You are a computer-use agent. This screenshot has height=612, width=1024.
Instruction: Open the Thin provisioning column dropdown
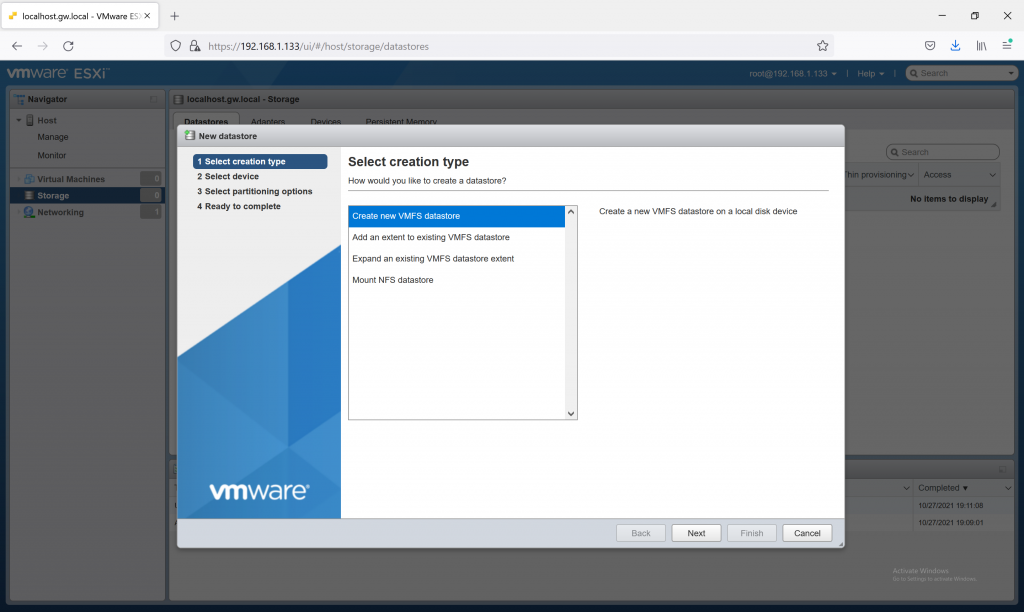pyautogui.click(x=910, y=175)
